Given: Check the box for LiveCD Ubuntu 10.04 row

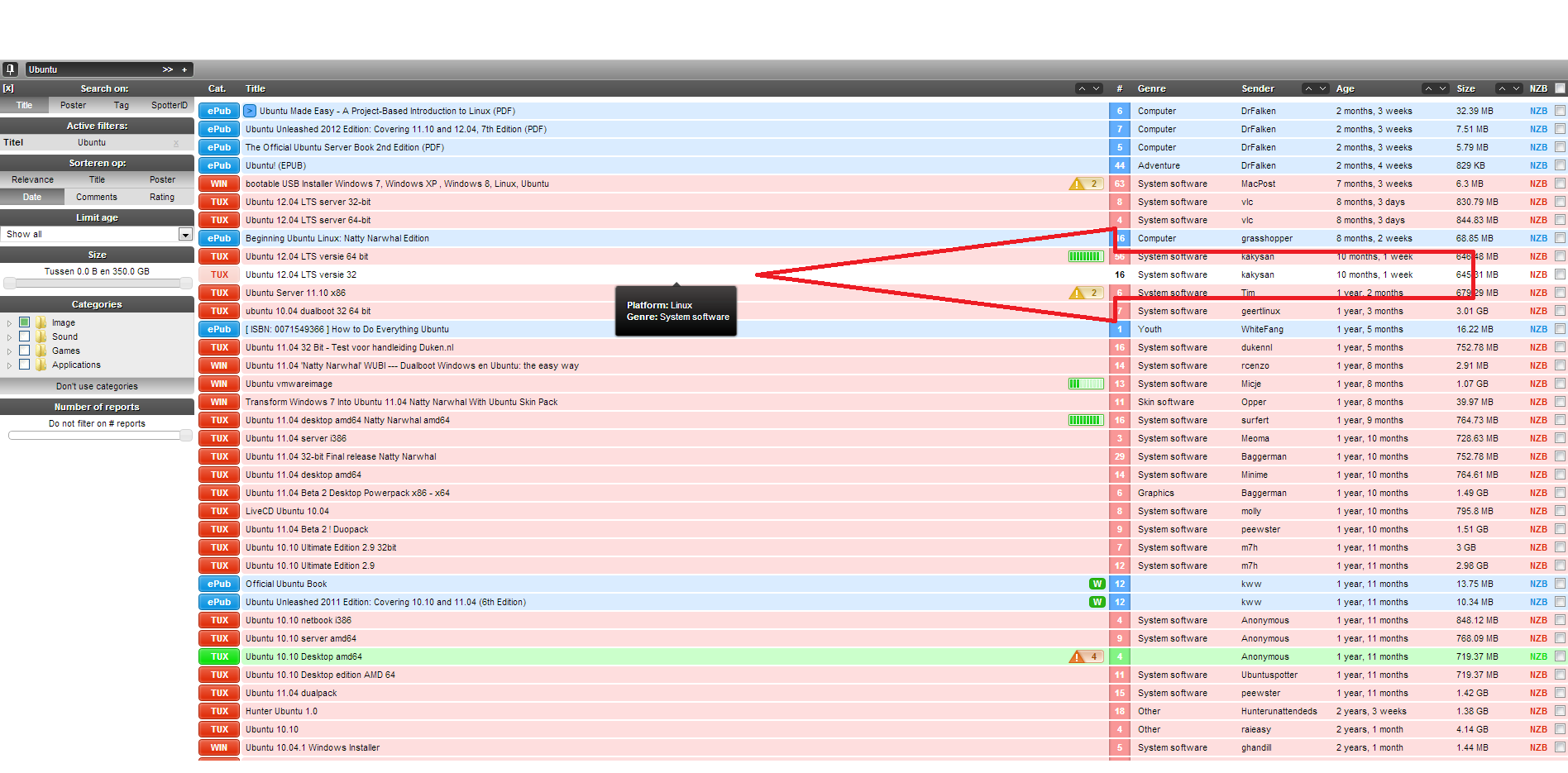Looking at the screenshot, I should pos(1560,511).
